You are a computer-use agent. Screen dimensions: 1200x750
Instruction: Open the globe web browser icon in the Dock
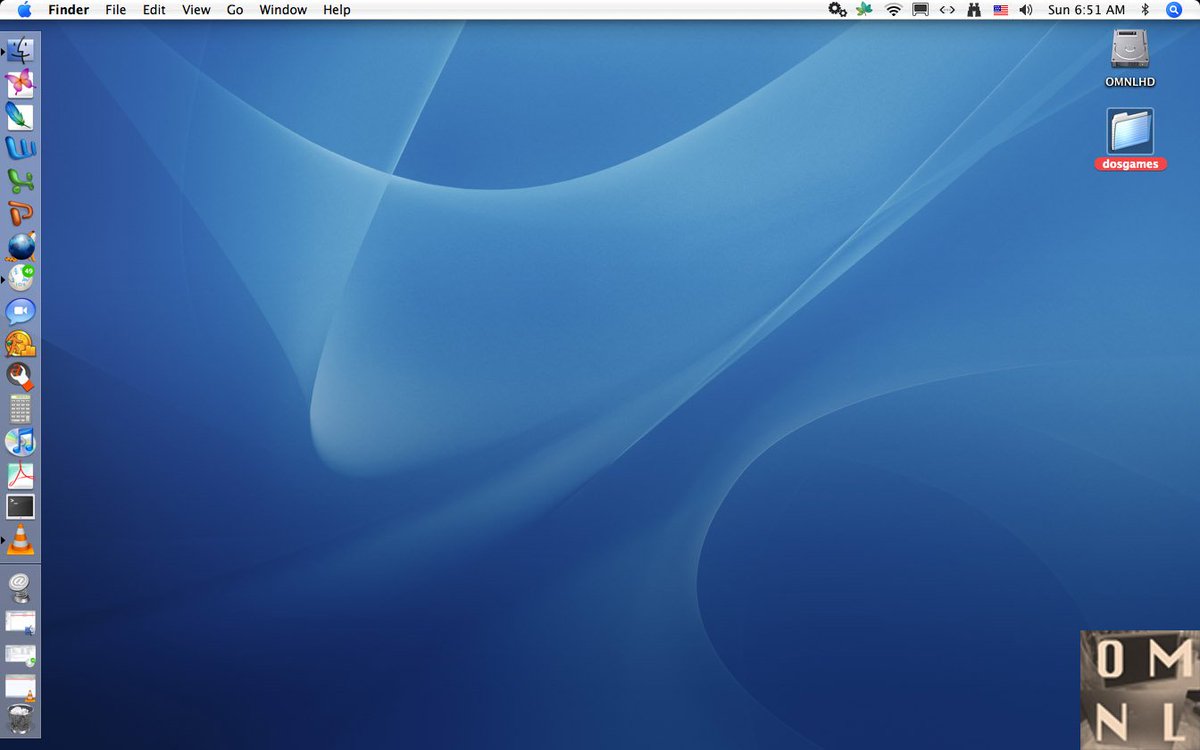(21, 246)
